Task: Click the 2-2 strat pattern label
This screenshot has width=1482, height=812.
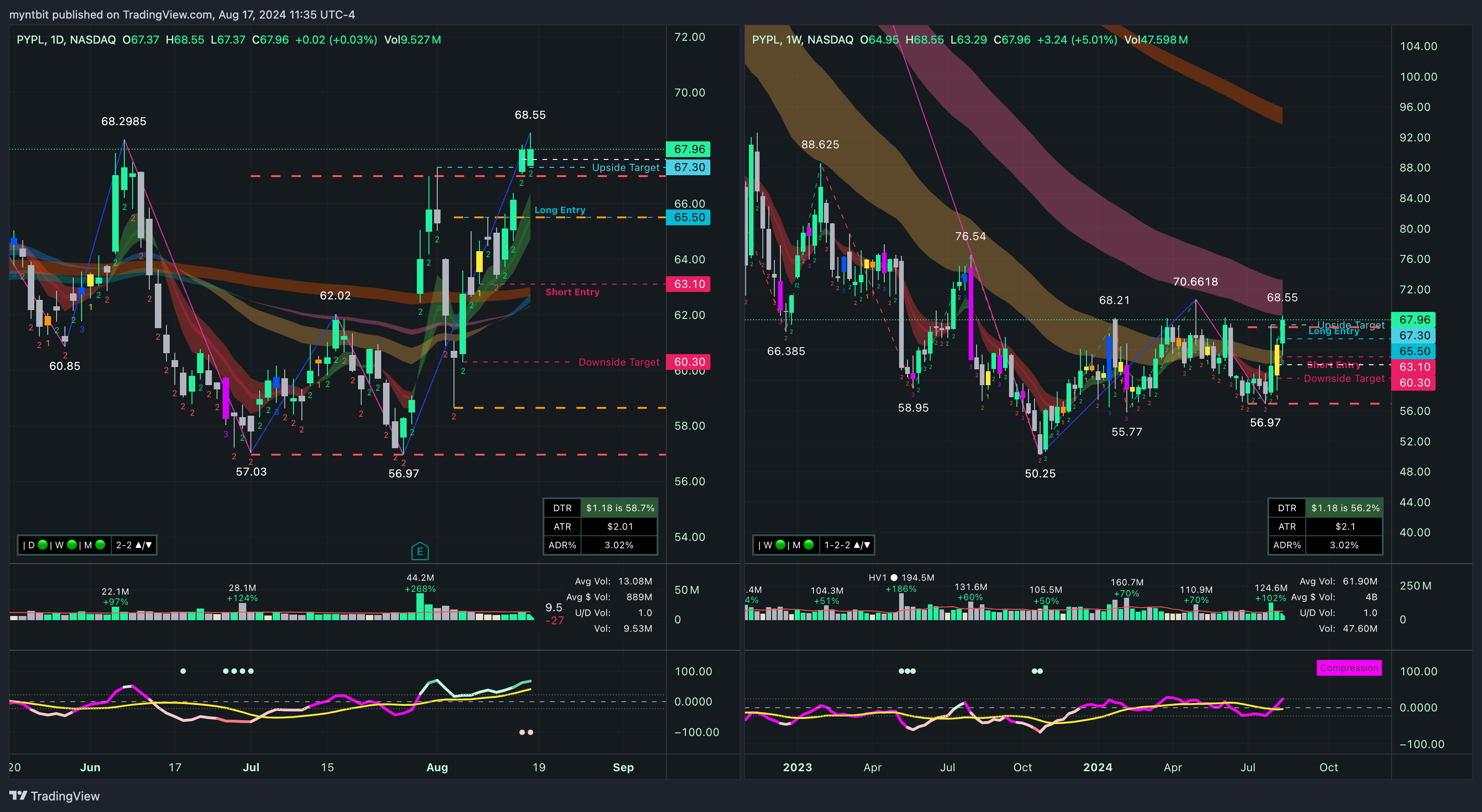Action: (134, 545)
